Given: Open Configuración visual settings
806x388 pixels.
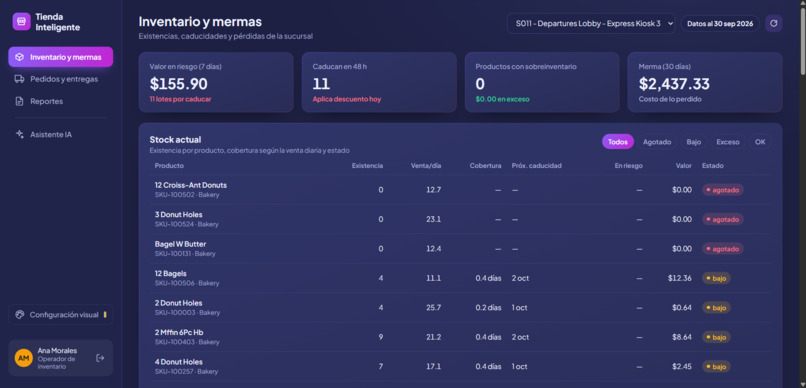Looking at the screenshot, I should point(61,315).
